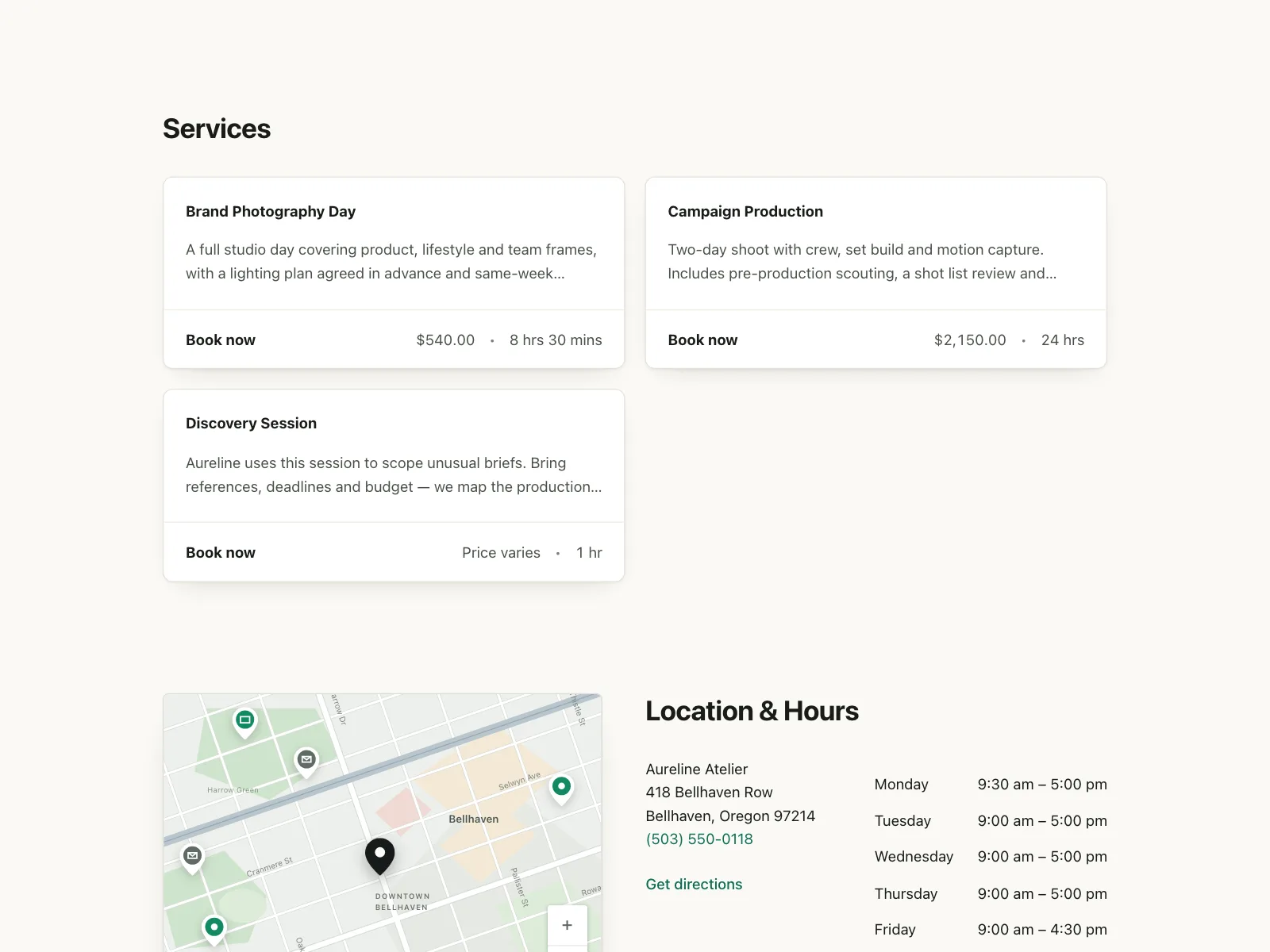Click the gray mail pin beside Harrow Green
Image resolution: width=1270 pixels, height=952 pixels.
[x=306, y=761]
